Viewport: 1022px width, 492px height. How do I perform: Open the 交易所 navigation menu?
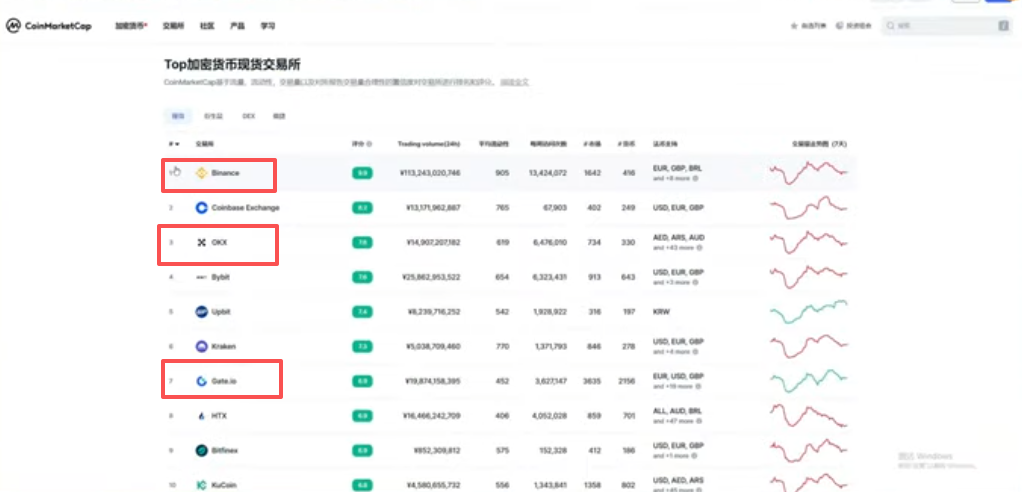(173, 26)
